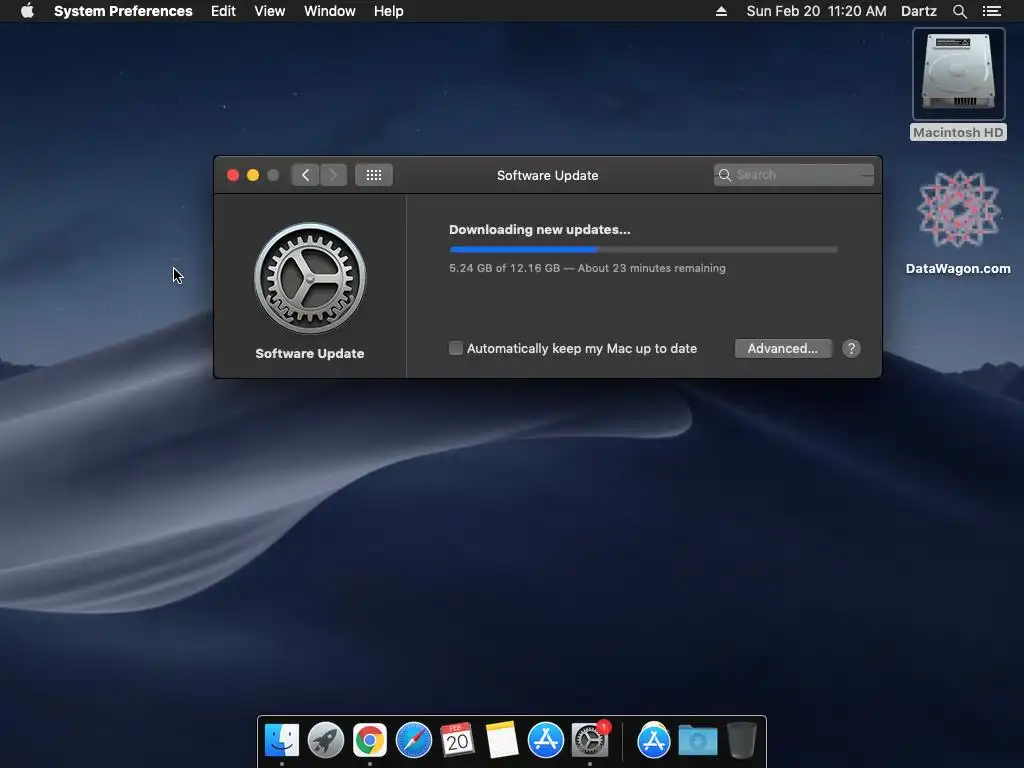1024x768 pixels.
Task: Click the Software Update label under gear
Action: click(310, 353)
